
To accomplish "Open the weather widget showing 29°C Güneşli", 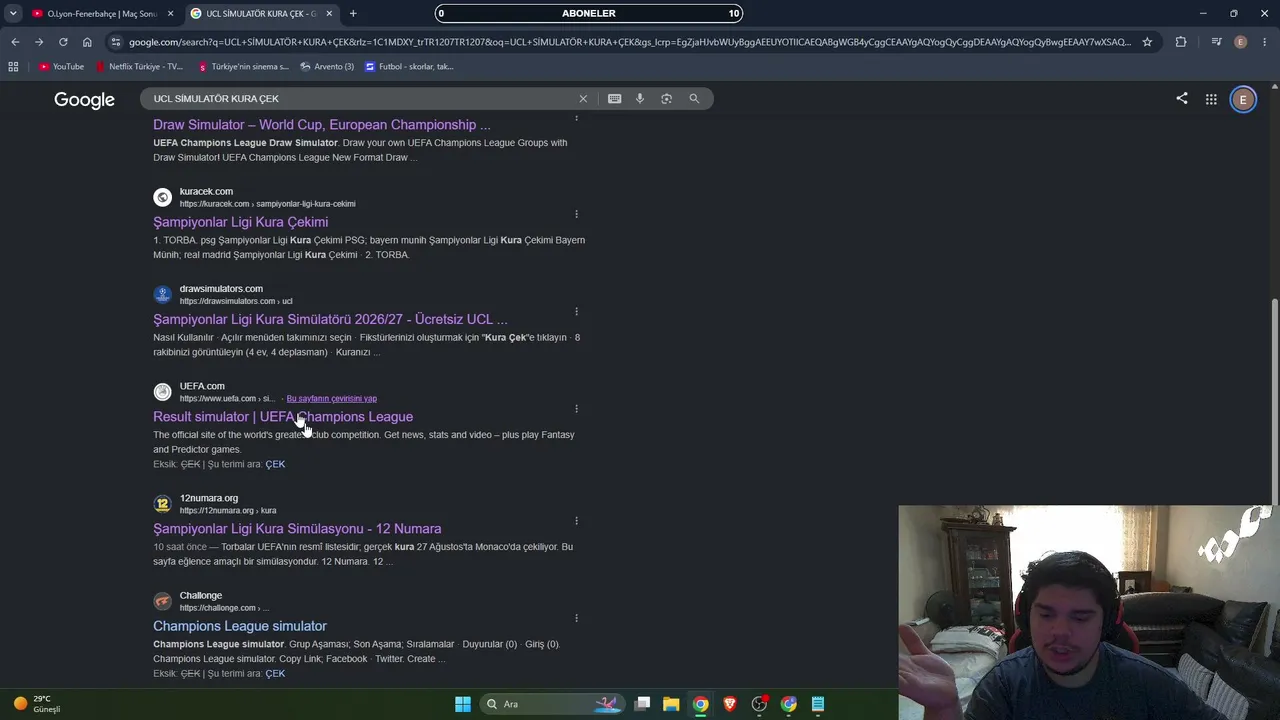I will (x=38, y=704).
